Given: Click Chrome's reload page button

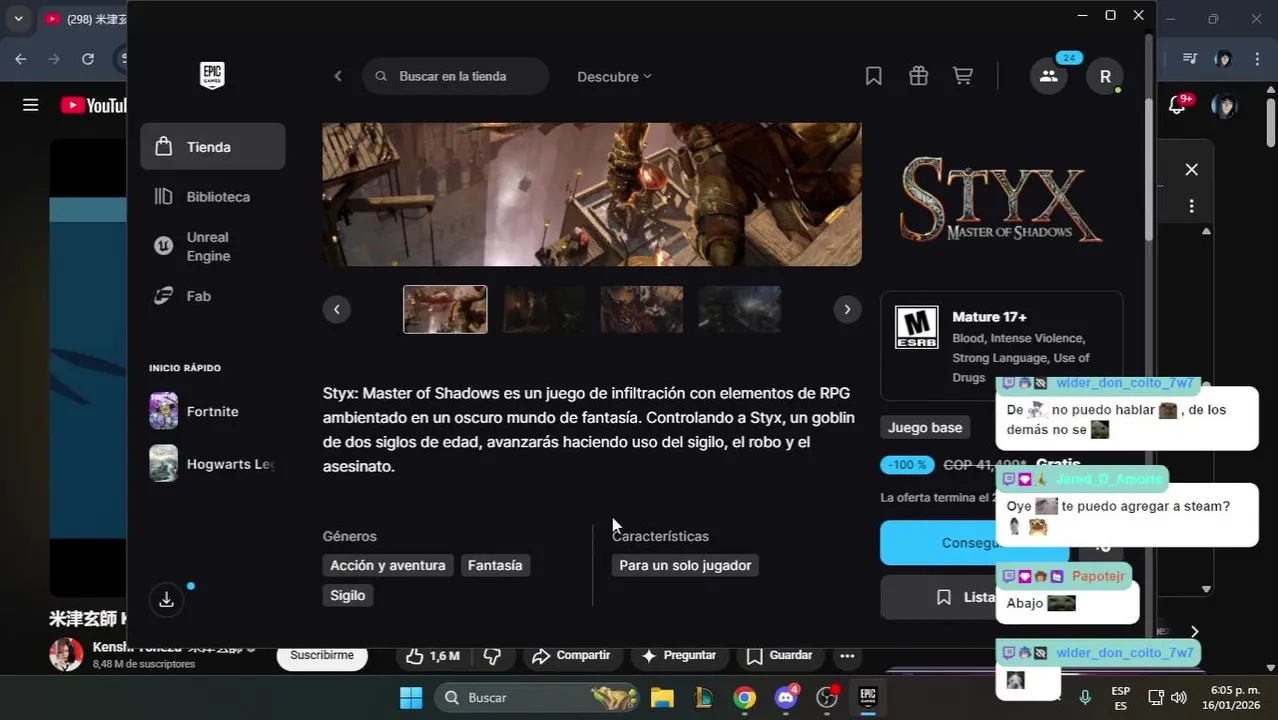Looking at the screenshot, I should click(88, 59).
